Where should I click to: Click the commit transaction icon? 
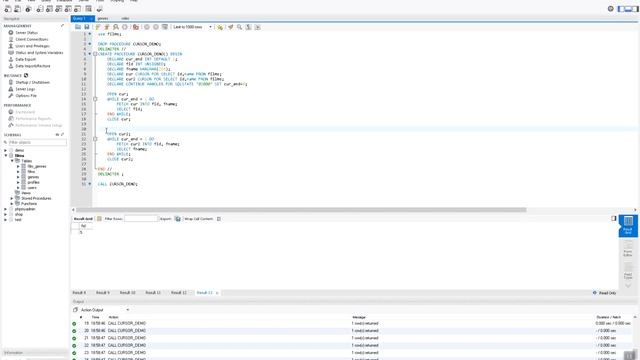tap(147, 27)
